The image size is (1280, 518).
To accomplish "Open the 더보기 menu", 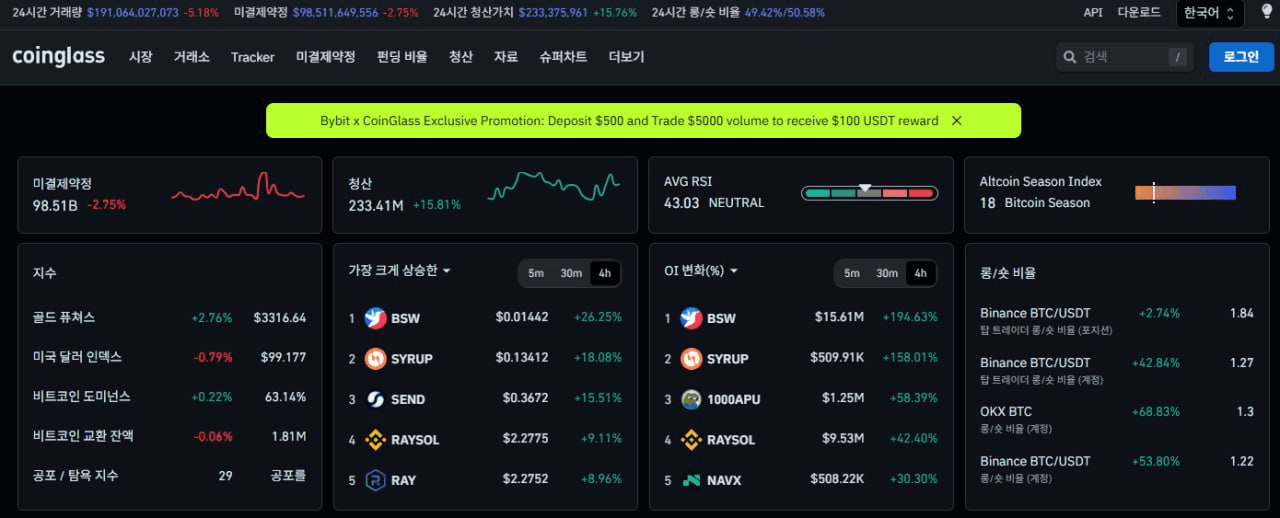I will pos(626,57).
